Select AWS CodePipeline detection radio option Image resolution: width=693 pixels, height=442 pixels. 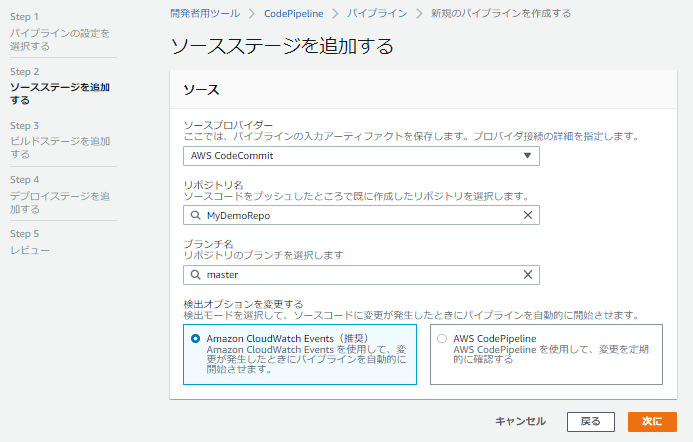[442, 339]
